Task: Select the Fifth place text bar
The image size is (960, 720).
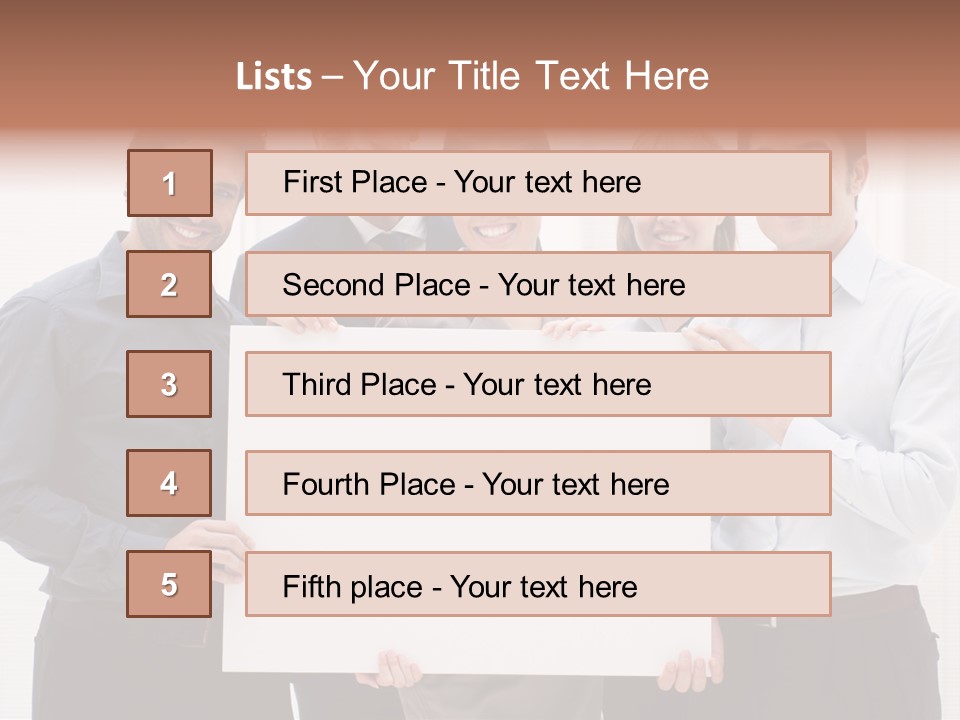Action: click(538, 584)
